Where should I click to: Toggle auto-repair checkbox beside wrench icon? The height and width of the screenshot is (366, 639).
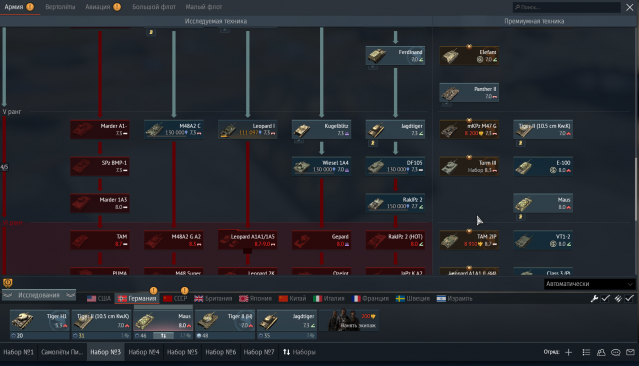[605, 298]
